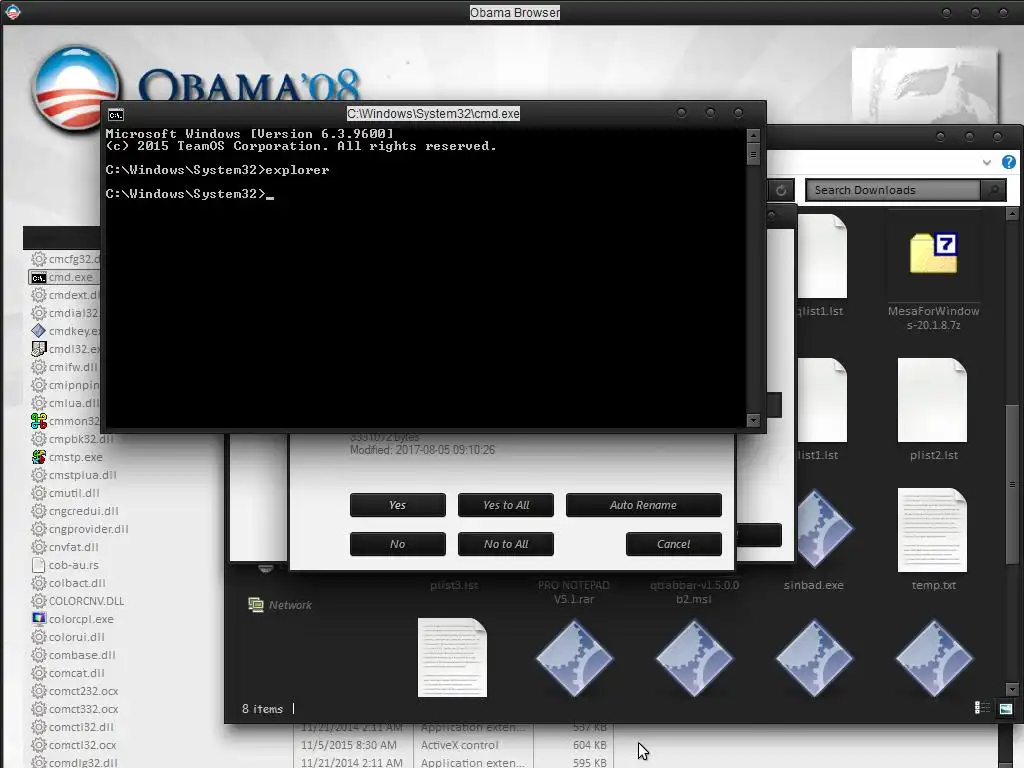The image size is (1024, 768).
Task: Select the combase.dll row
Action: coord(73,655)
